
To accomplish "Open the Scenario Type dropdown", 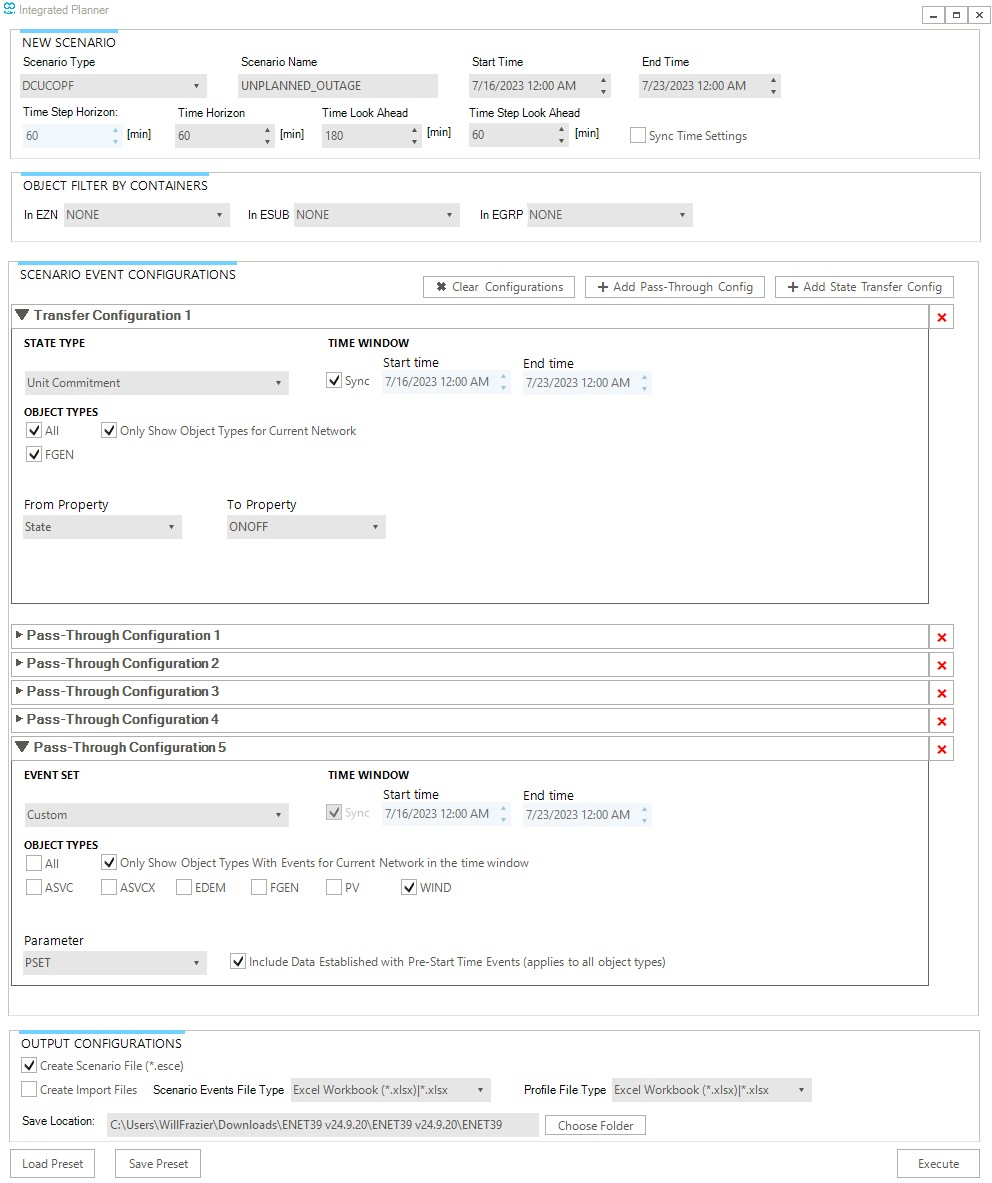I will tap(113, 86).
